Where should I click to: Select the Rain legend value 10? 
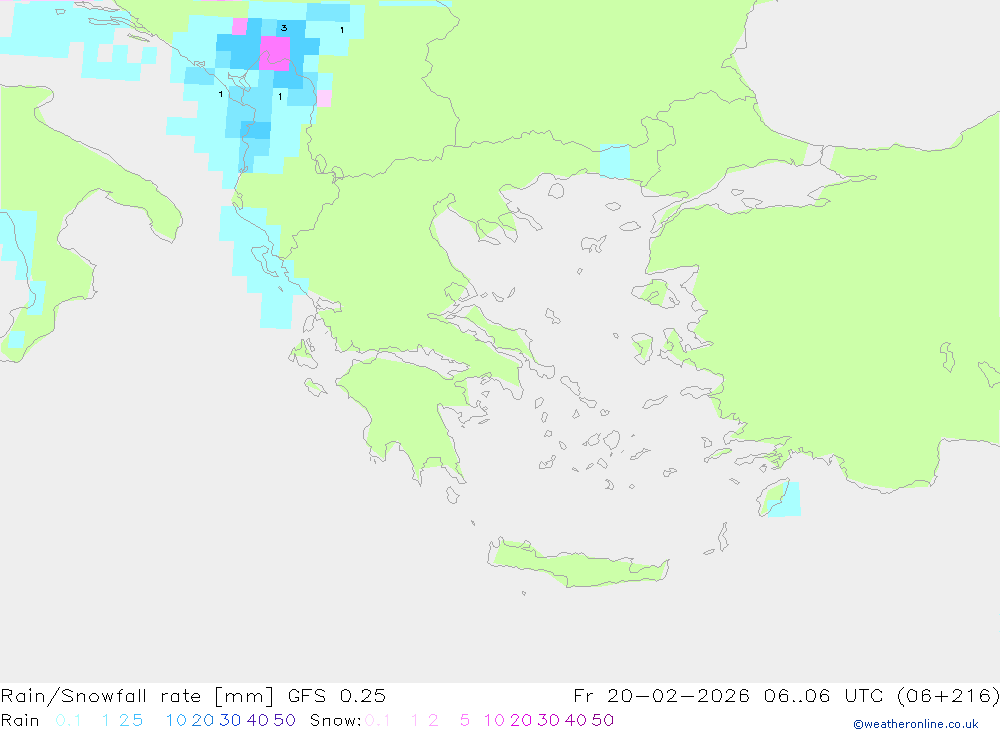coord(176,720)
